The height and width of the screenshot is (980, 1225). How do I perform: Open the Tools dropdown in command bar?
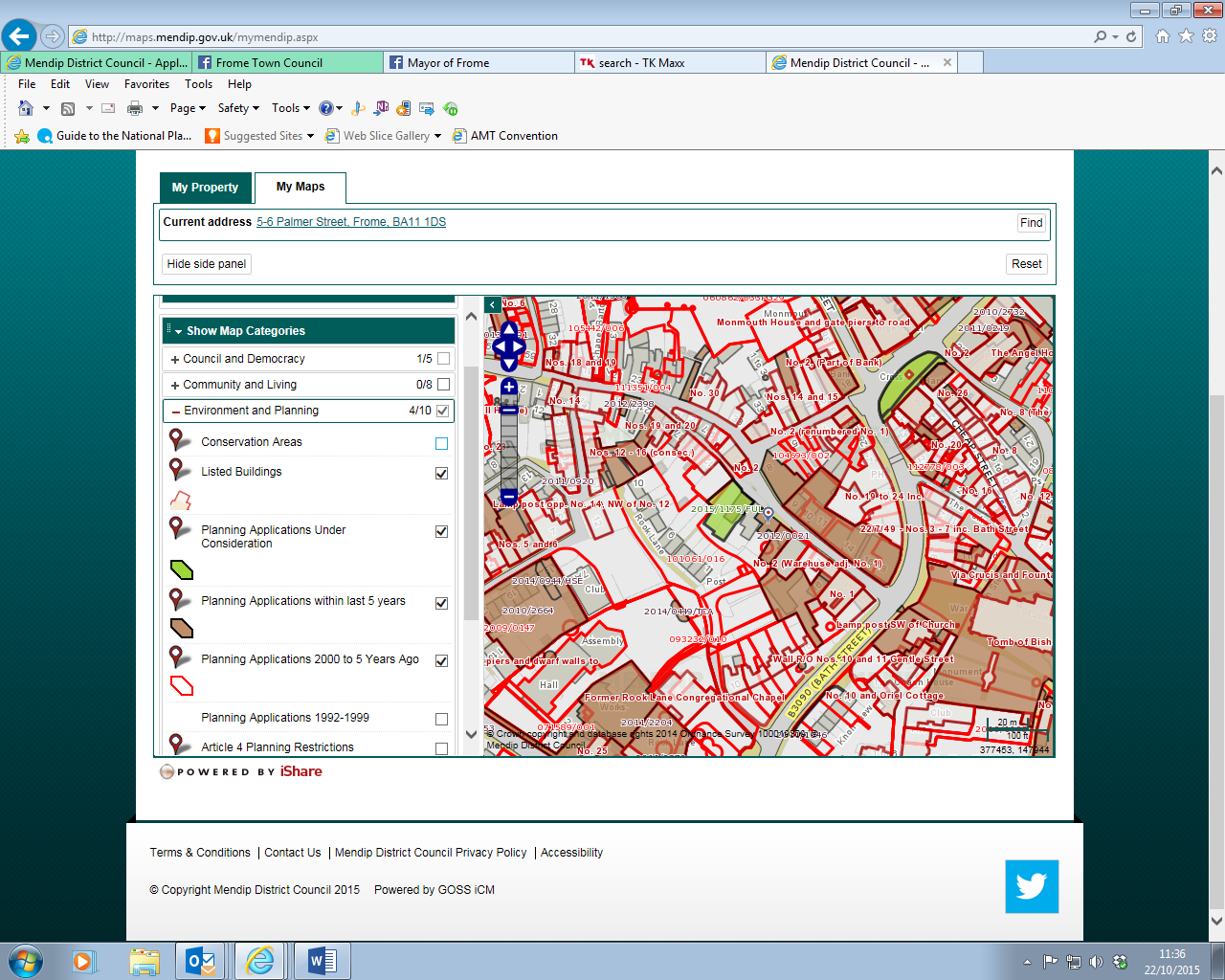click(x=291, y=108)
